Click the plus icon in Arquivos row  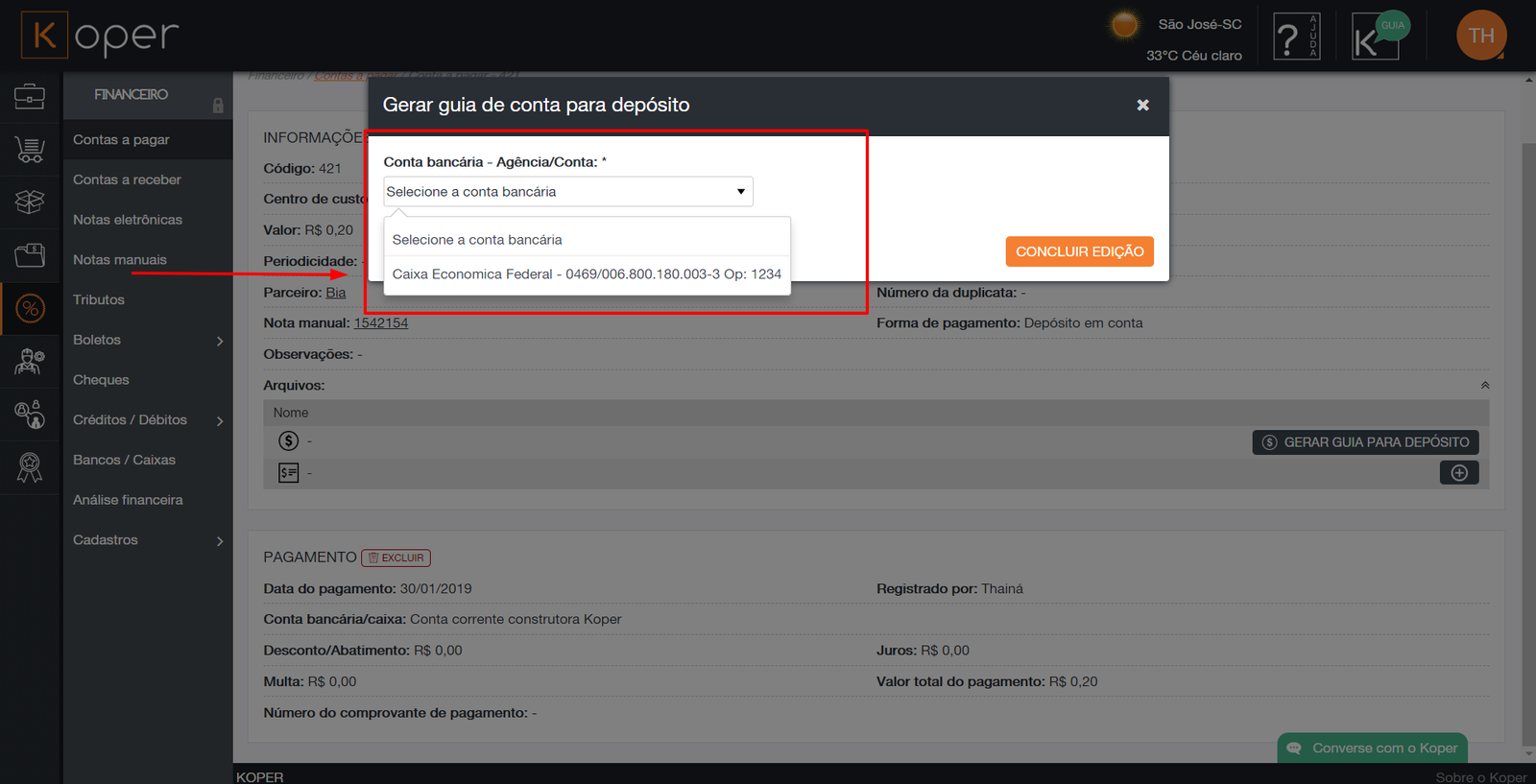(1458, 473)
